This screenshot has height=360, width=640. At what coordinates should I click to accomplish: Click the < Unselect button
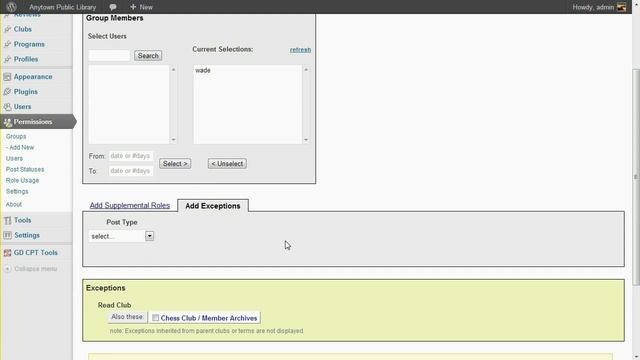coord(227,164)
